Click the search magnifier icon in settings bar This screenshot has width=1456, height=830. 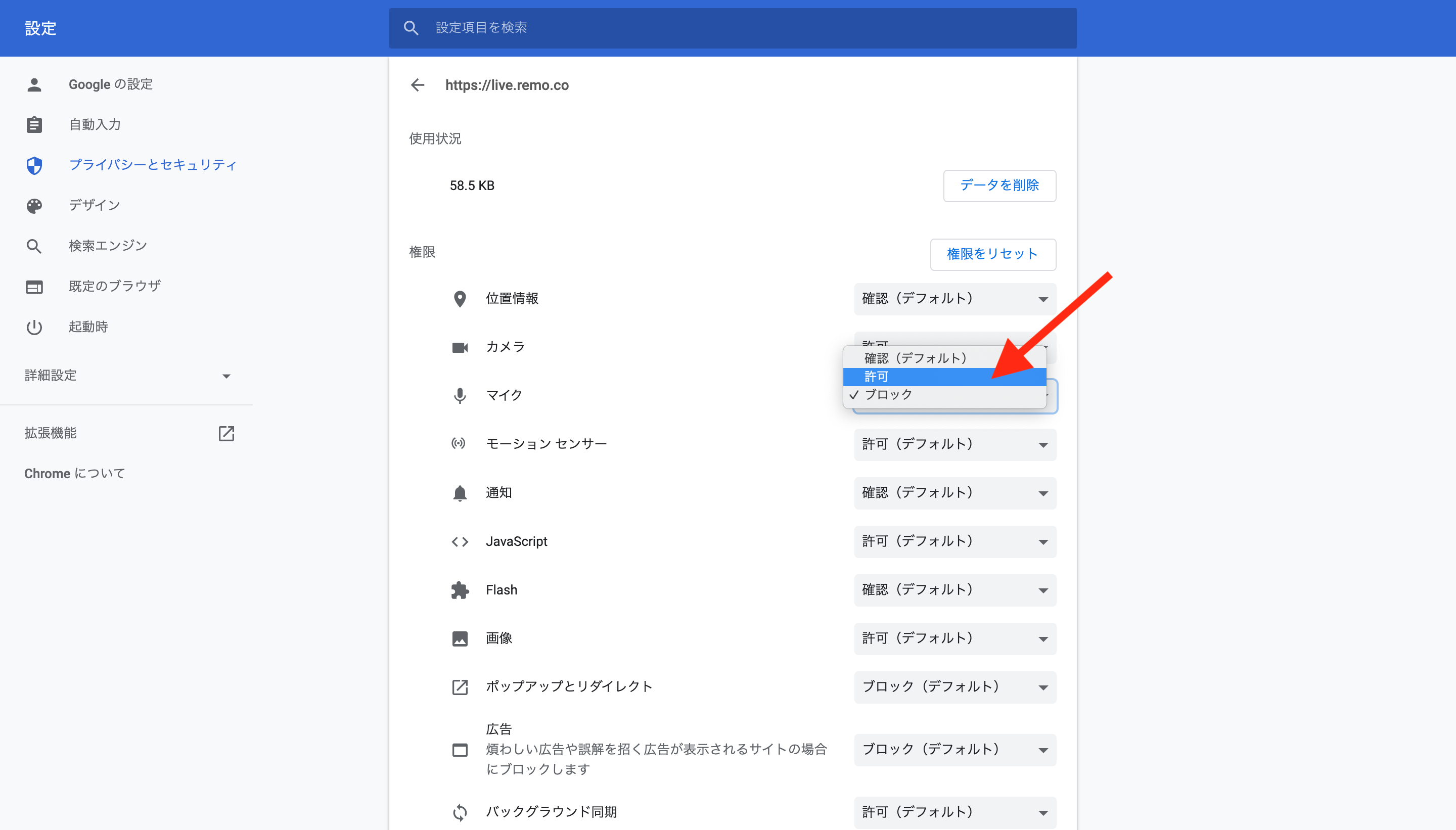pyautogui.click(x=411, y=28)
